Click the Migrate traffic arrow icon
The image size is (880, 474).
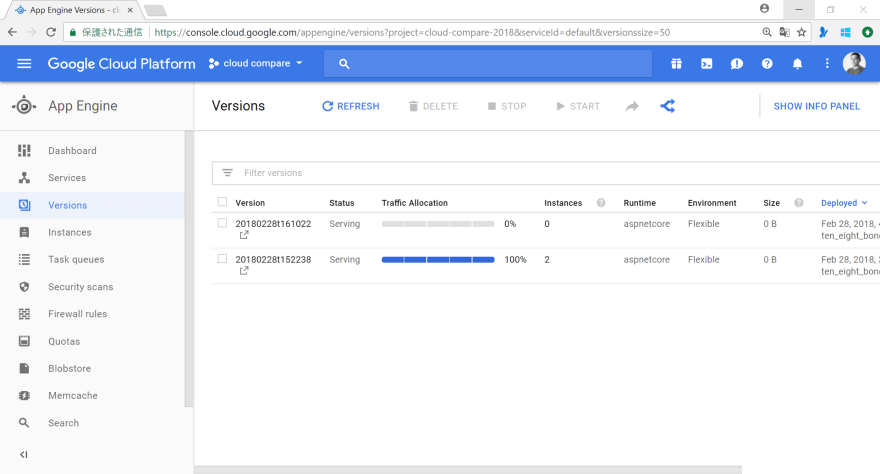(x=632, y=106)
